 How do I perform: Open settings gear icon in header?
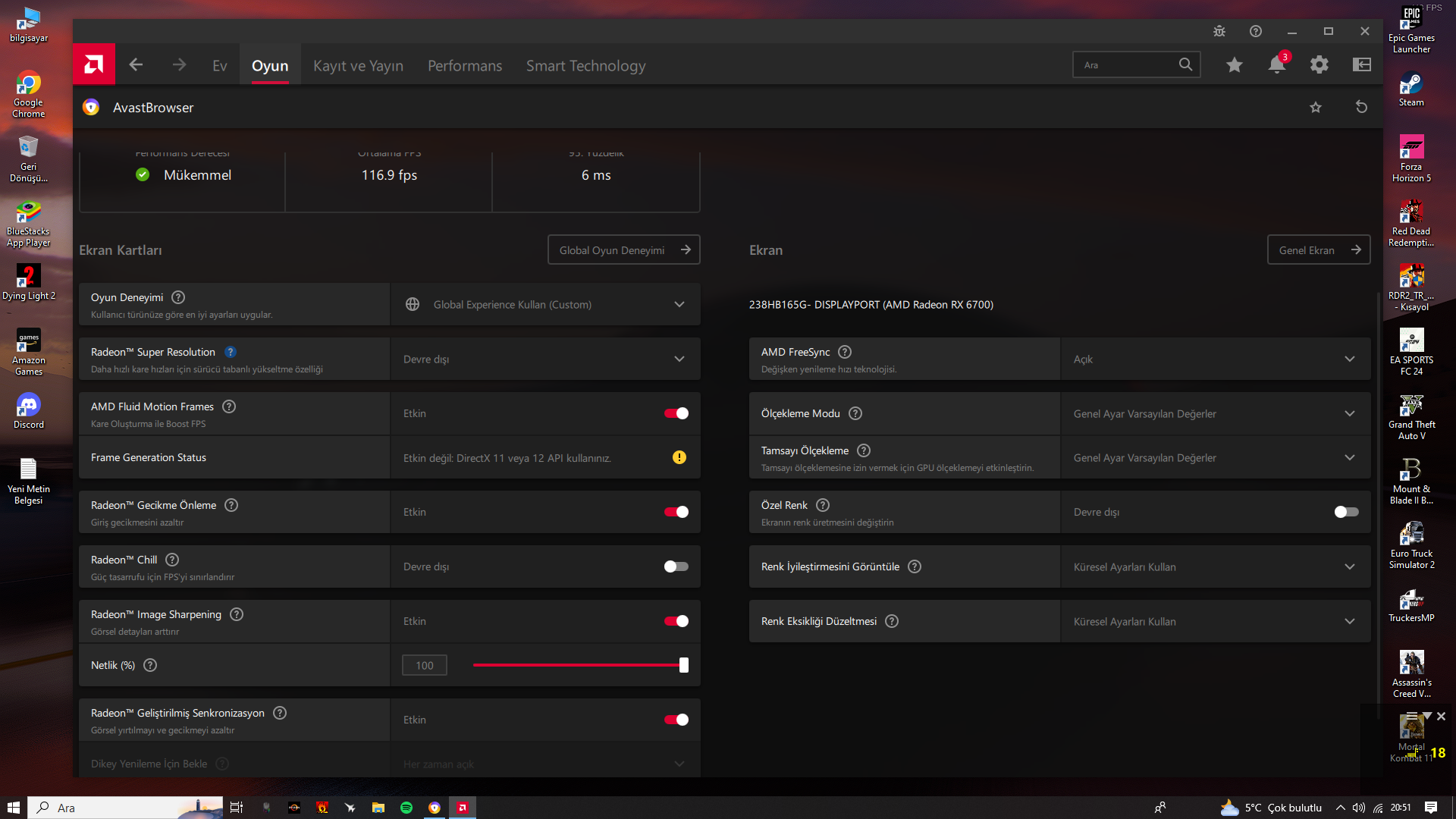point(1319,65)
